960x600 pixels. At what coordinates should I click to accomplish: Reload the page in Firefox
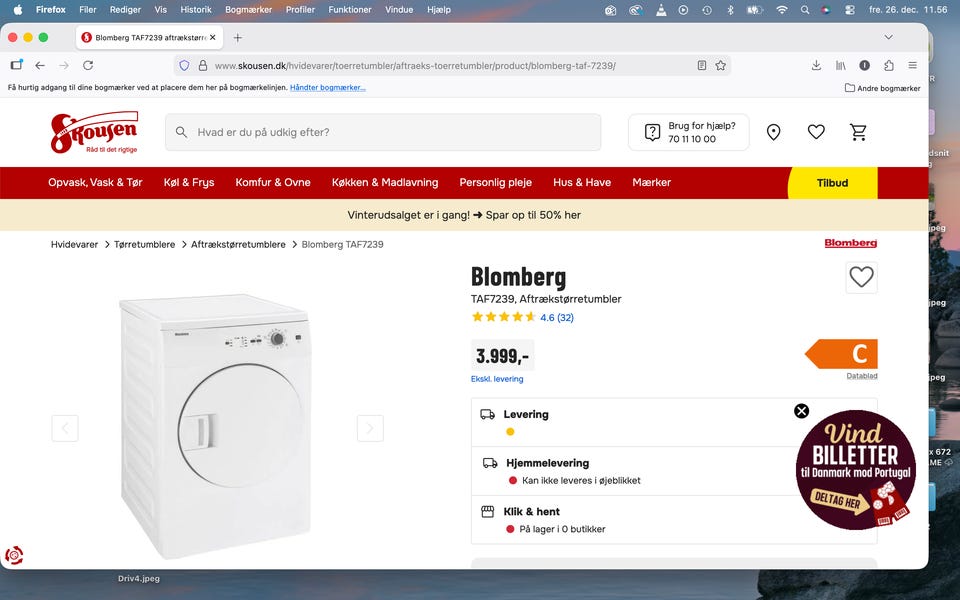point(88,66)
